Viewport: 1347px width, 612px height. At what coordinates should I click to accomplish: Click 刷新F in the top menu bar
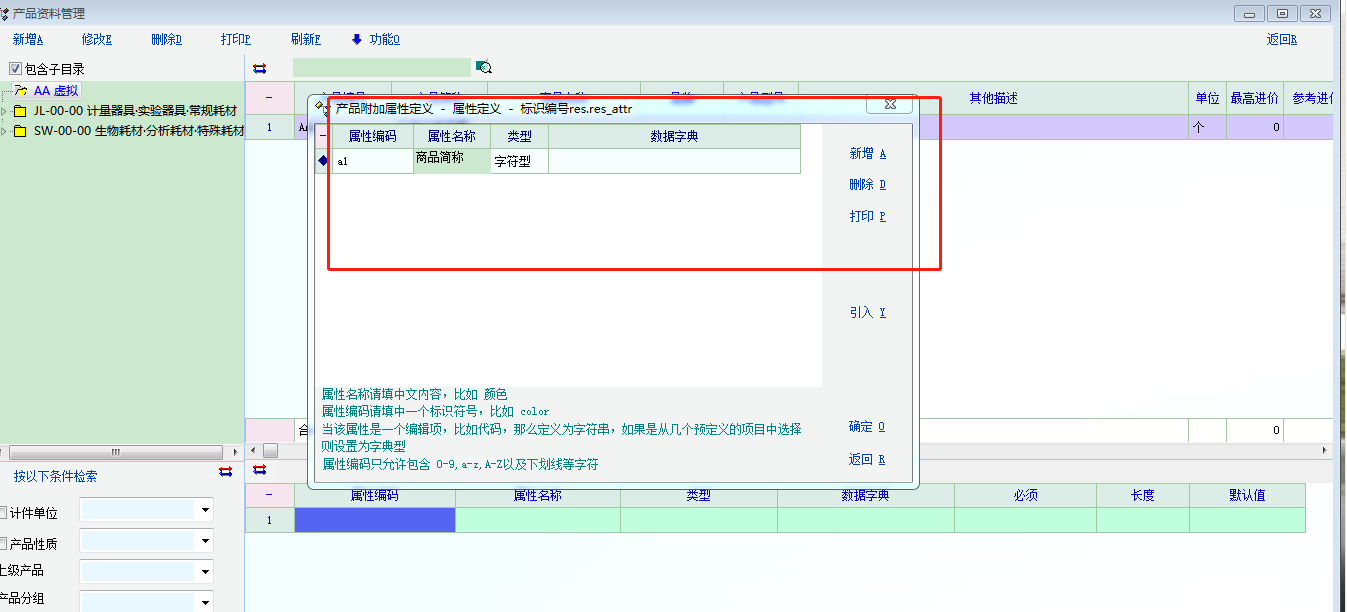coord(305,40)
